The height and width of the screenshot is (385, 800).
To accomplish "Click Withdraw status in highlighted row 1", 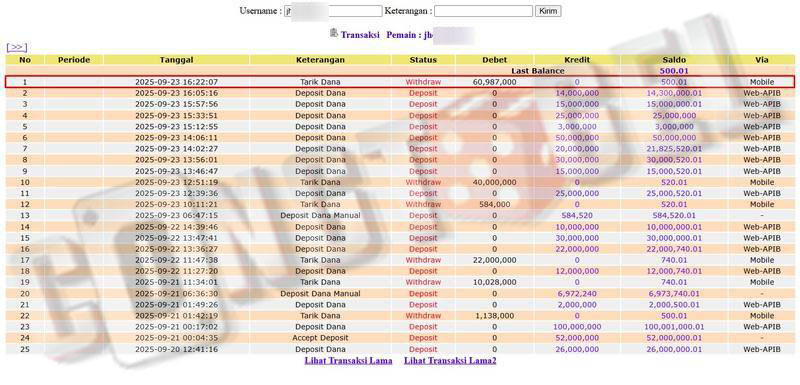I will pos(423,82).
